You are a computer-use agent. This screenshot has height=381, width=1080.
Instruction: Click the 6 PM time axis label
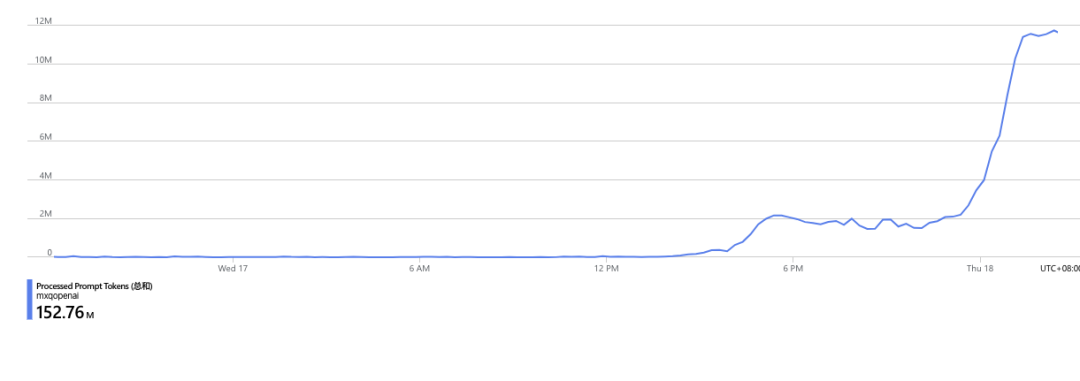[x=793, y=268]
